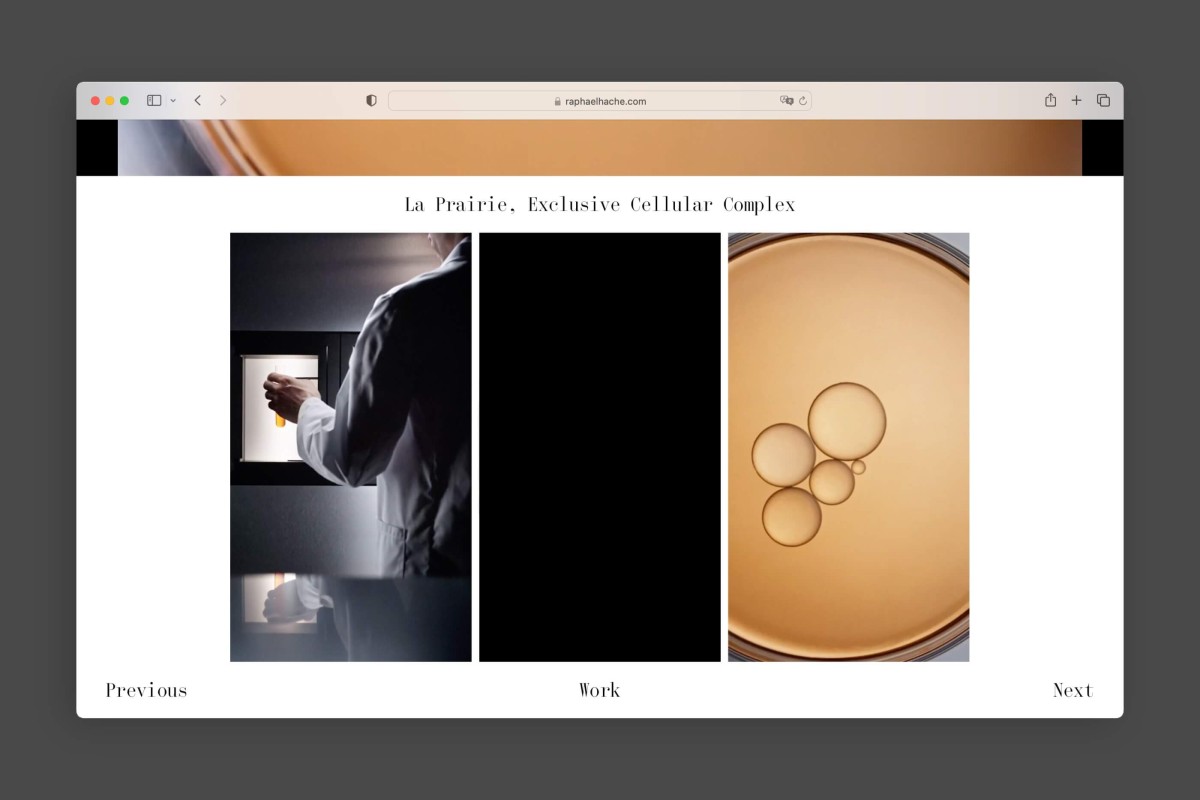Click the raphaelhache.com address bar

(x=599, y=101)
